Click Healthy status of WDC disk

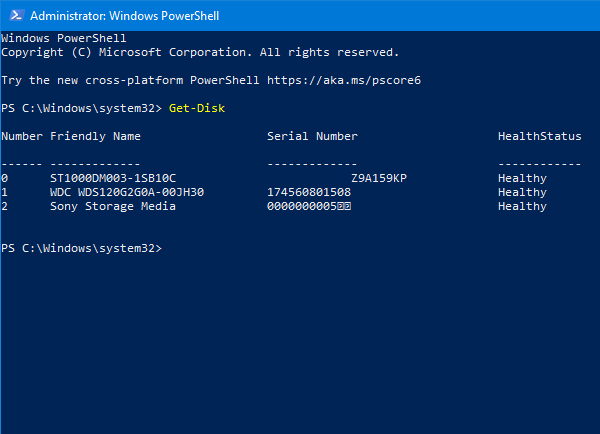click(522, 192)
